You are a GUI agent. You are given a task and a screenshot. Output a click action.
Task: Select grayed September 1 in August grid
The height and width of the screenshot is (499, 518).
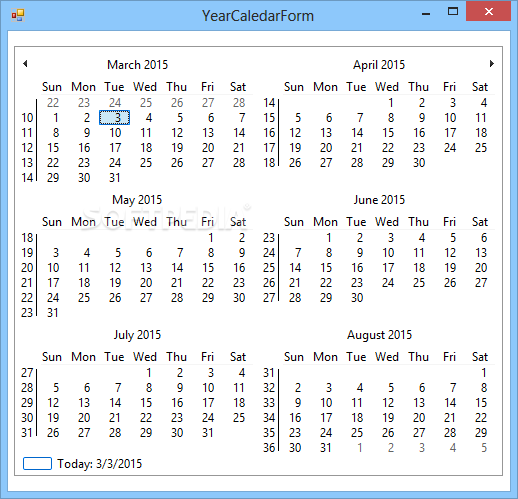click(x=360, y=448)
